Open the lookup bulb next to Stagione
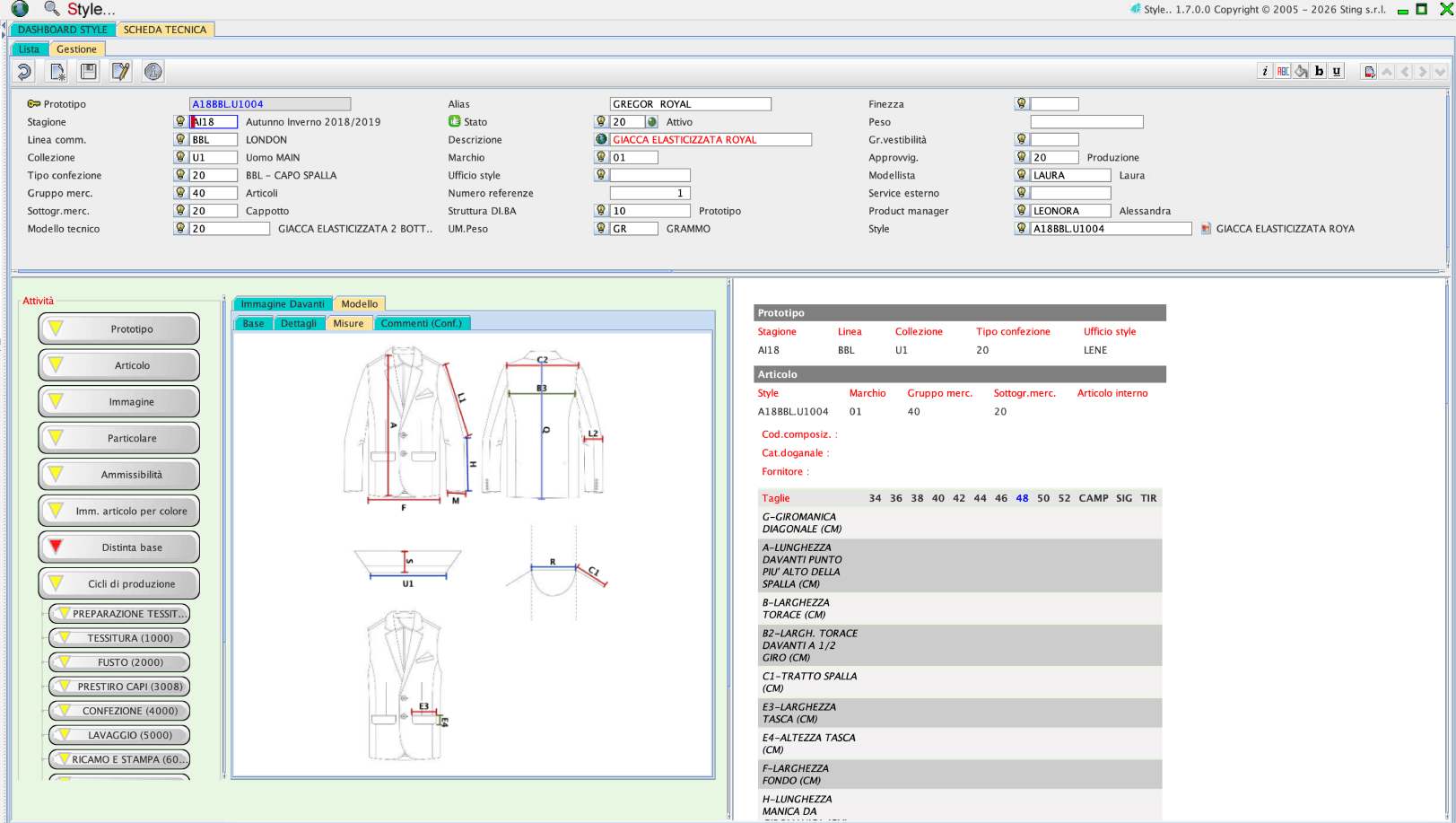This screenshot has height=823, width=1456. pyautogui.click(x=180, y=121)
